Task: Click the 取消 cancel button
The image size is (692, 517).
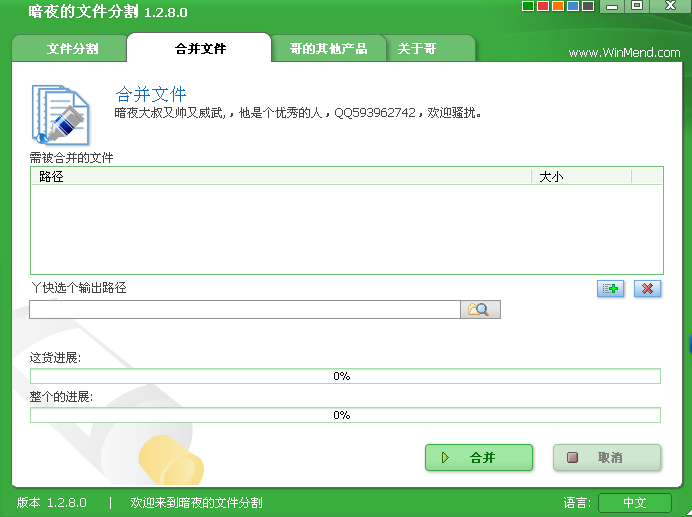Action: (x=607, y=457)
